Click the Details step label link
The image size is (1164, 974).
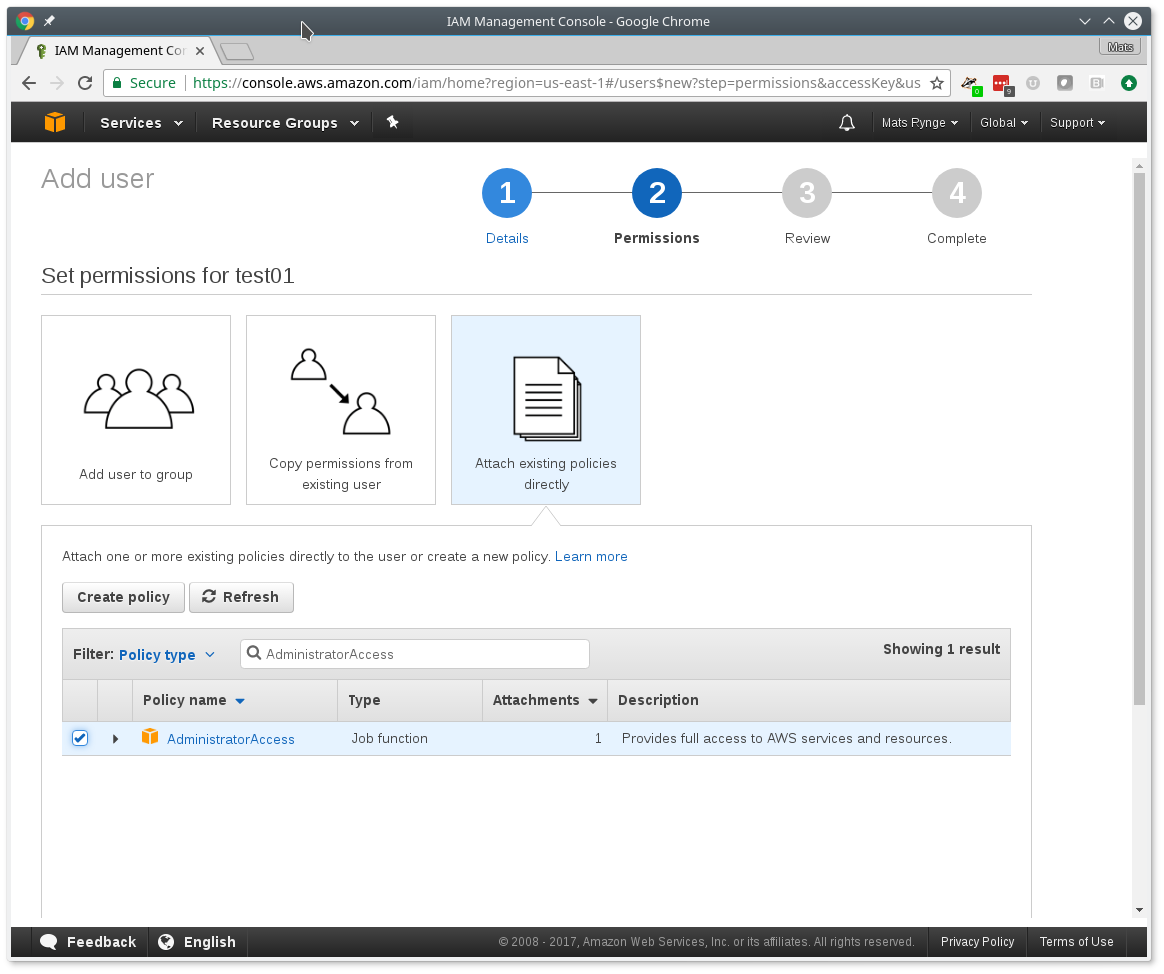coord(507,238)
